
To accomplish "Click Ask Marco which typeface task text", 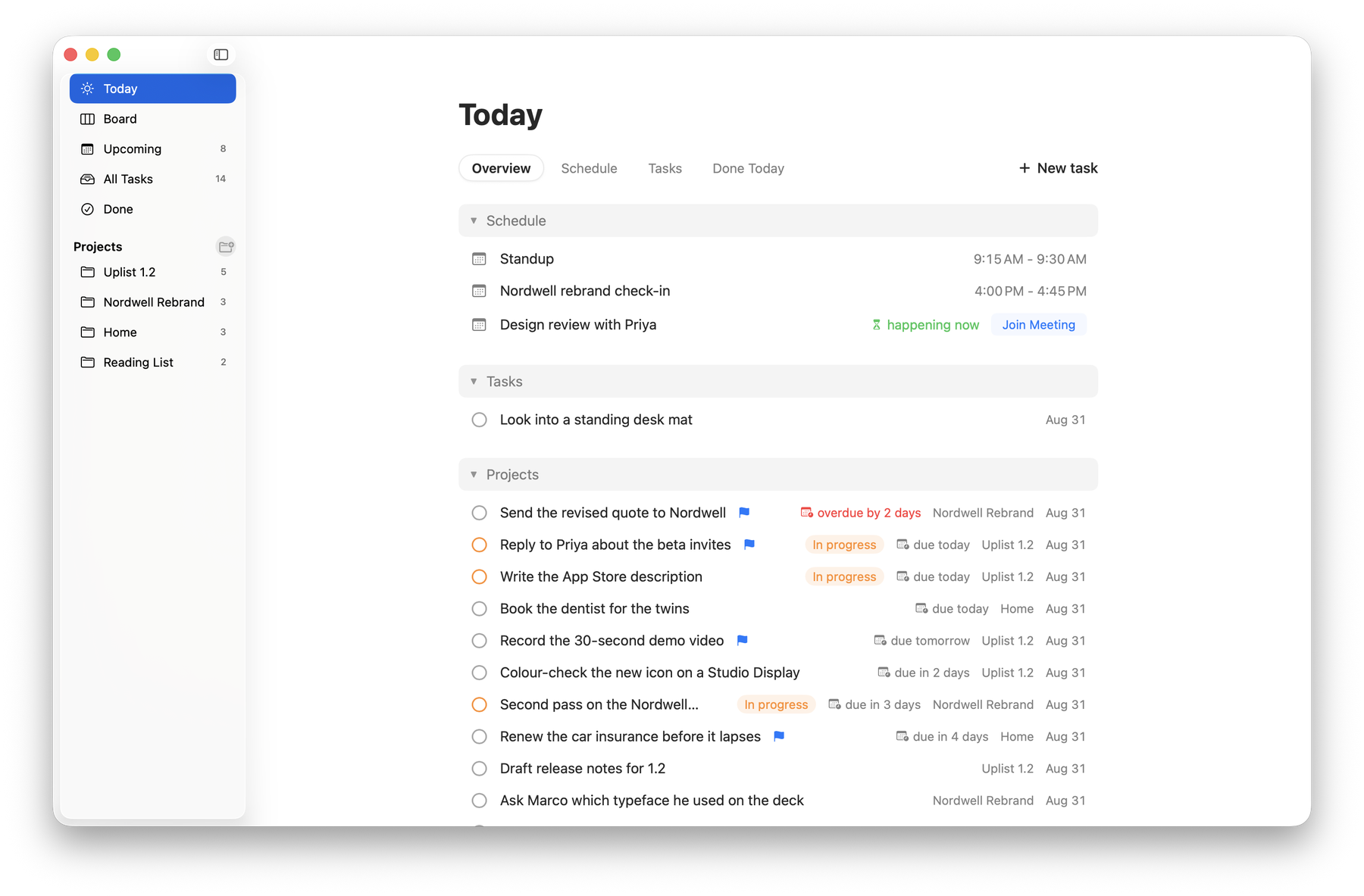I will click(x=652, y=801).
